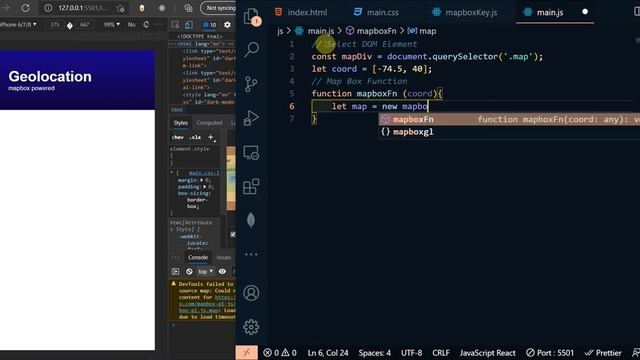Image resolution: width=640 pixels, height=360 pixels.
Task: Rotate the emulated device viewport
Action: click(146, 25)
